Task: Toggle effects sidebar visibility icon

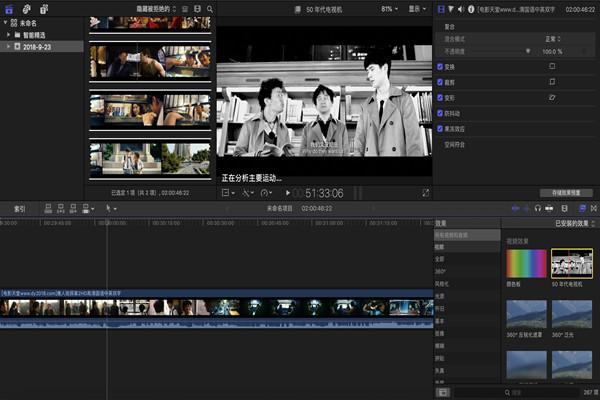Action: [443, 392]
